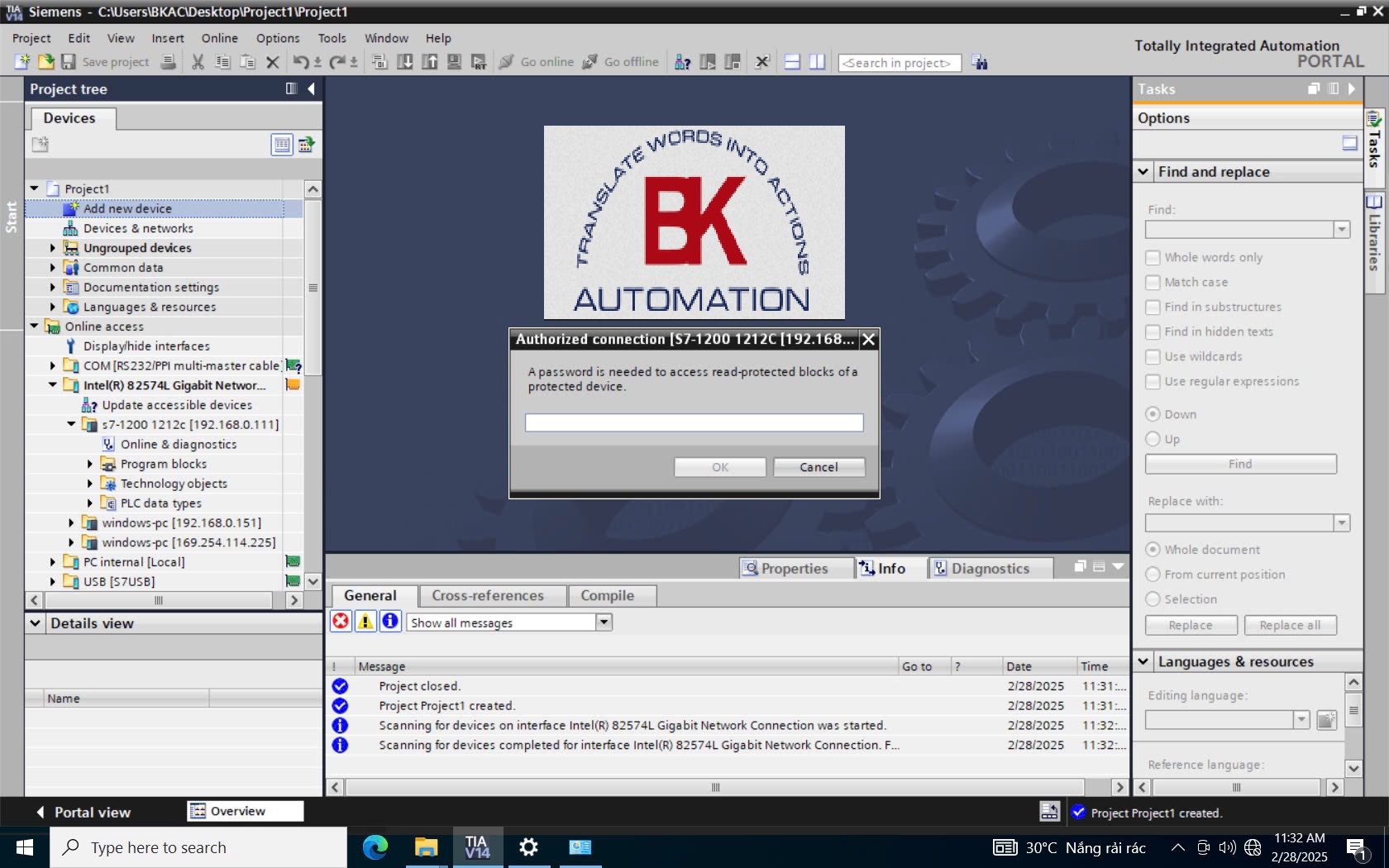This screenshot has width=1389, height=868.
Task: Open the Replace with dropdown
Action: point(1342,522)
